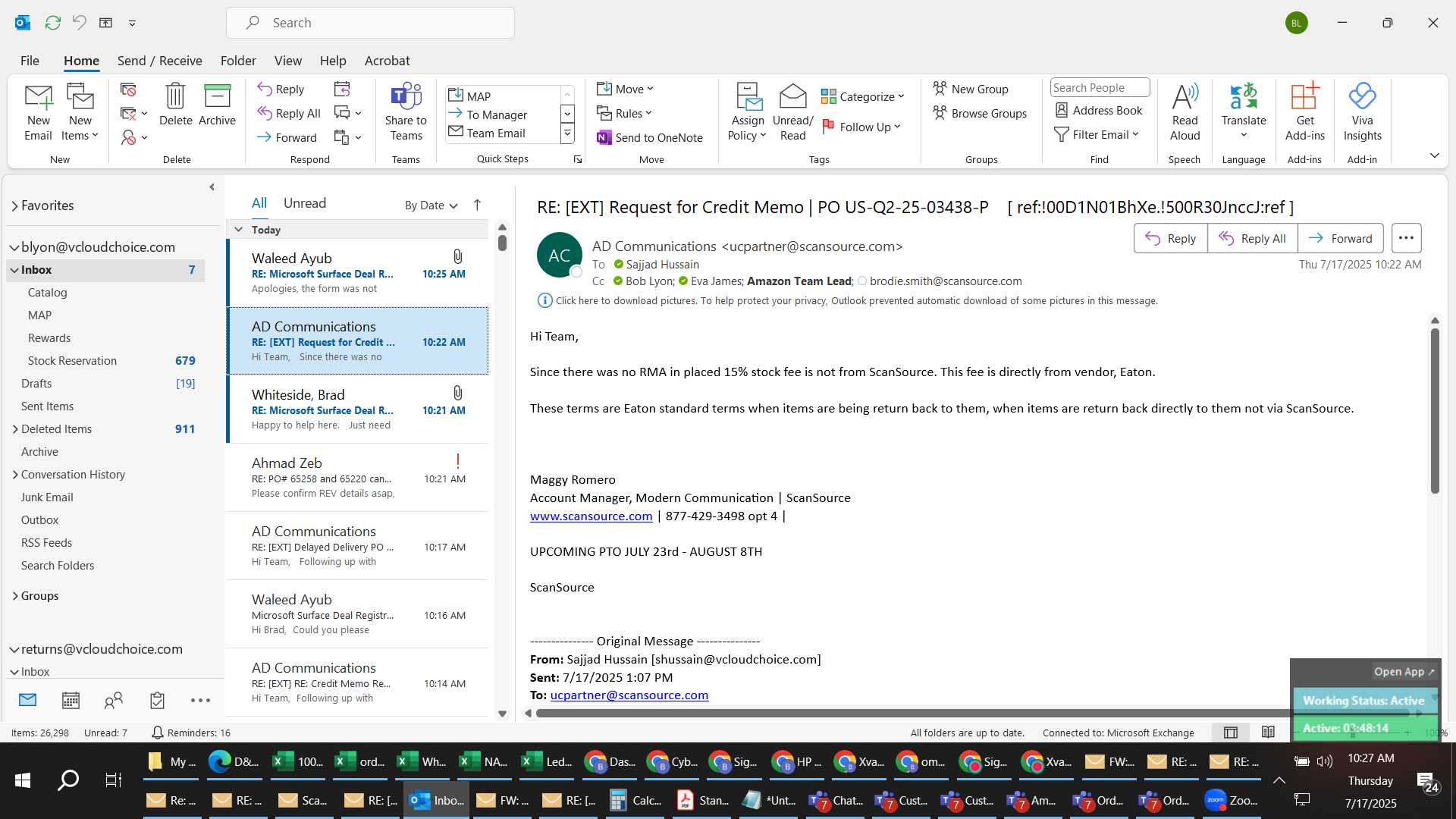Click Get Add-ins icon

coord(1304,112)
